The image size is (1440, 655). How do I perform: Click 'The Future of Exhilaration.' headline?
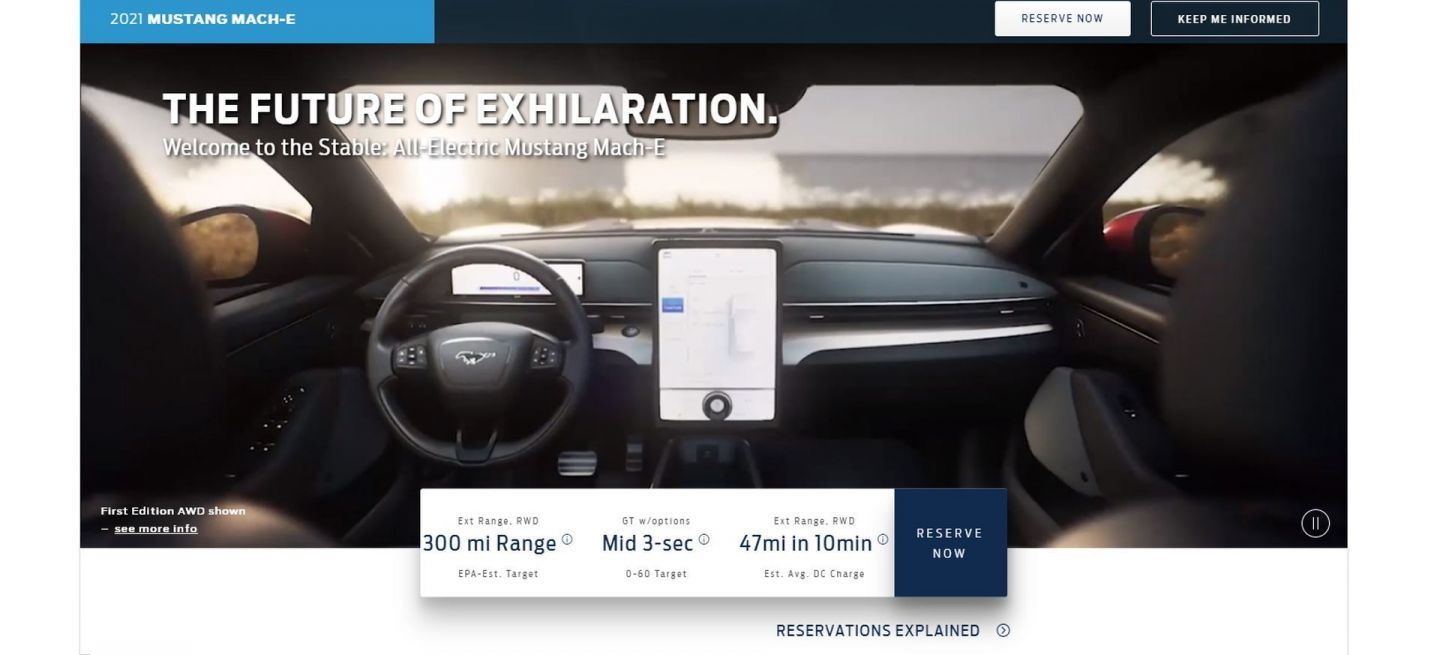tap(470, 109)
